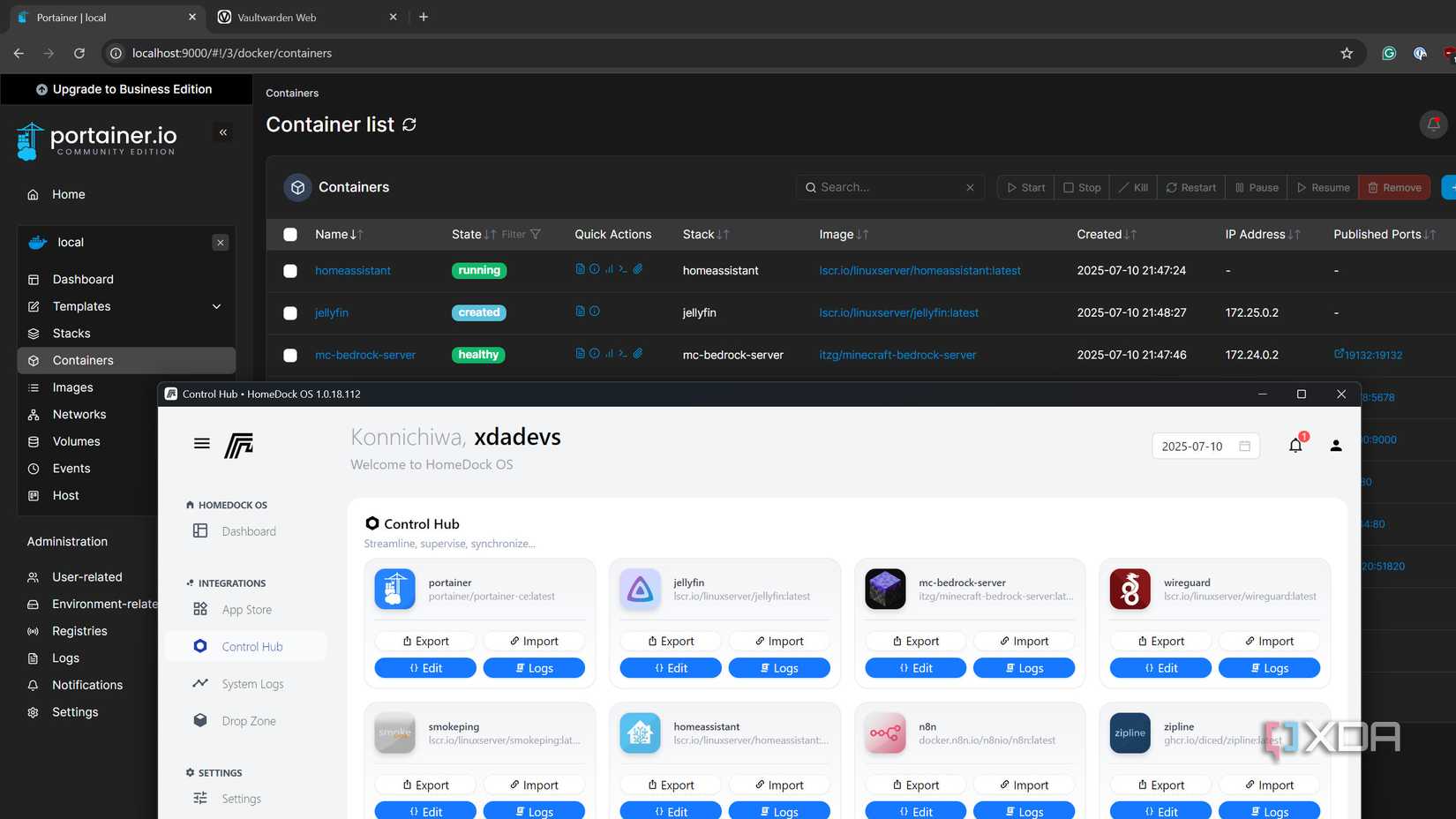Open the State filter
The height and width of the screenshot is (819, 1456).
pyautogui.click(x=522, y=234)
